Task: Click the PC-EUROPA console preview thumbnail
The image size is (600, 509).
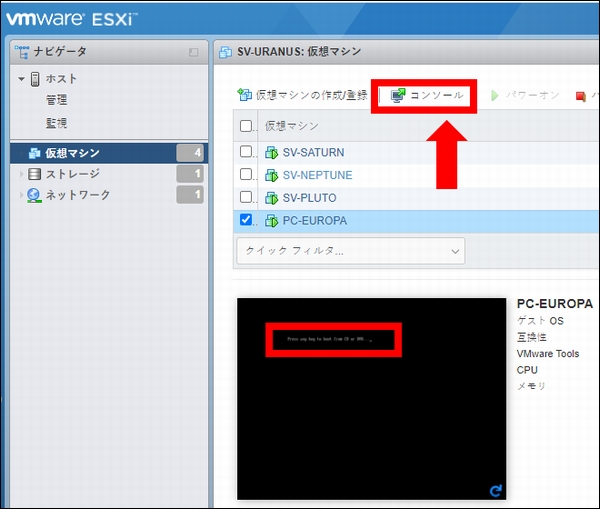Action: pos(371,399)
